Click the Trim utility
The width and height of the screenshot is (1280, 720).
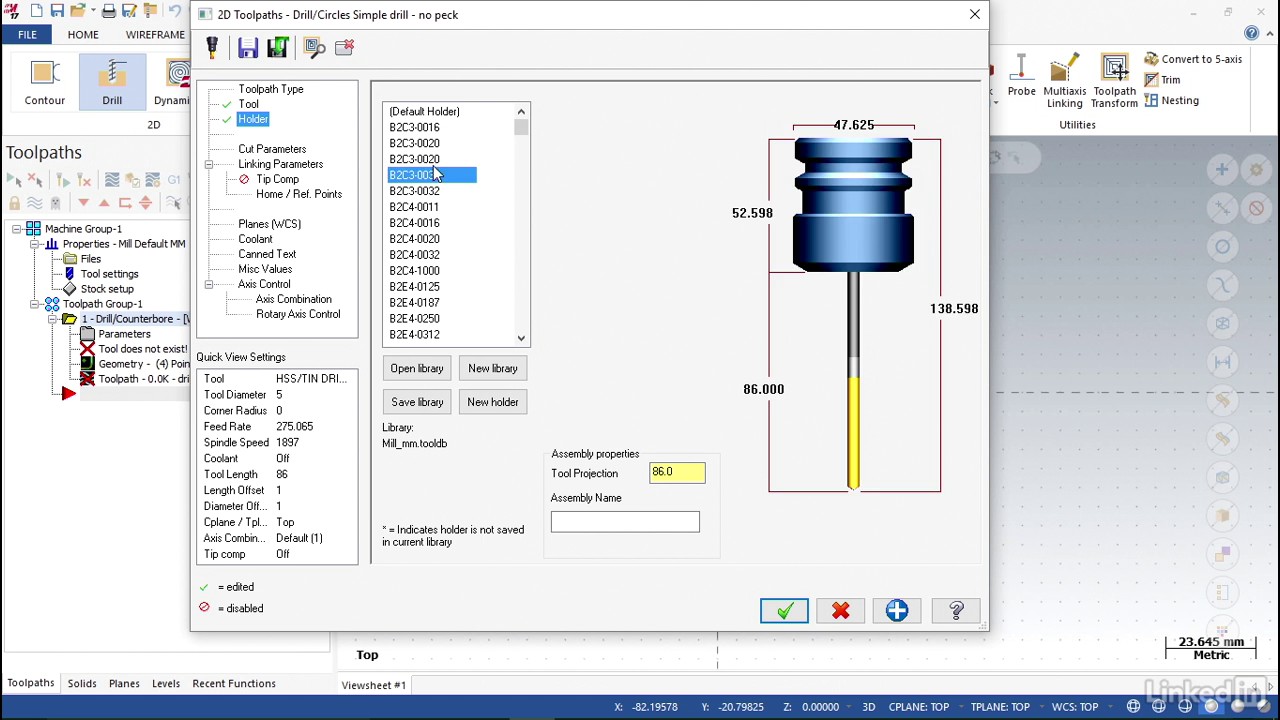point(1162,80)
